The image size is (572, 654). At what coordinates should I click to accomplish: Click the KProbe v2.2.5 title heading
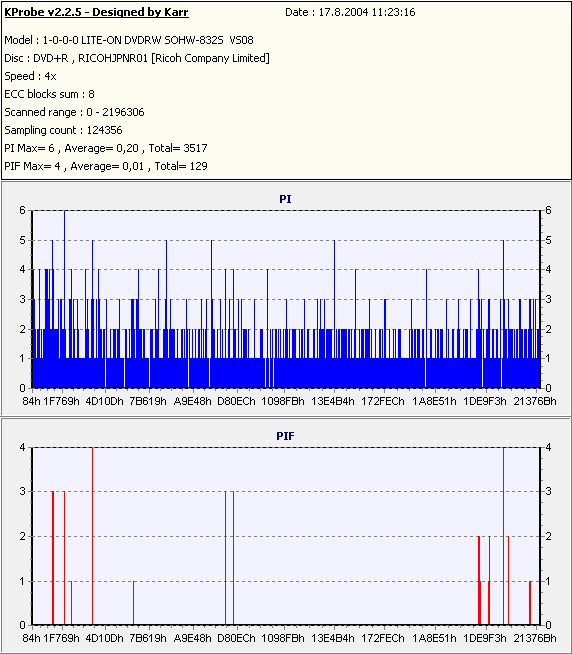pos(96,12)
